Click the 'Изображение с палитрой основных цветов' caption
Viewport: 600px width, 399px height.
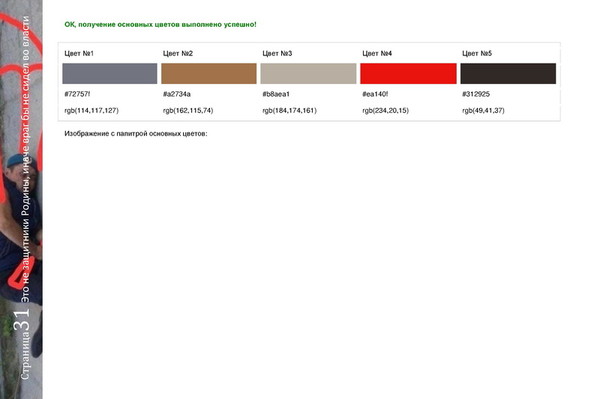[136, 134]
